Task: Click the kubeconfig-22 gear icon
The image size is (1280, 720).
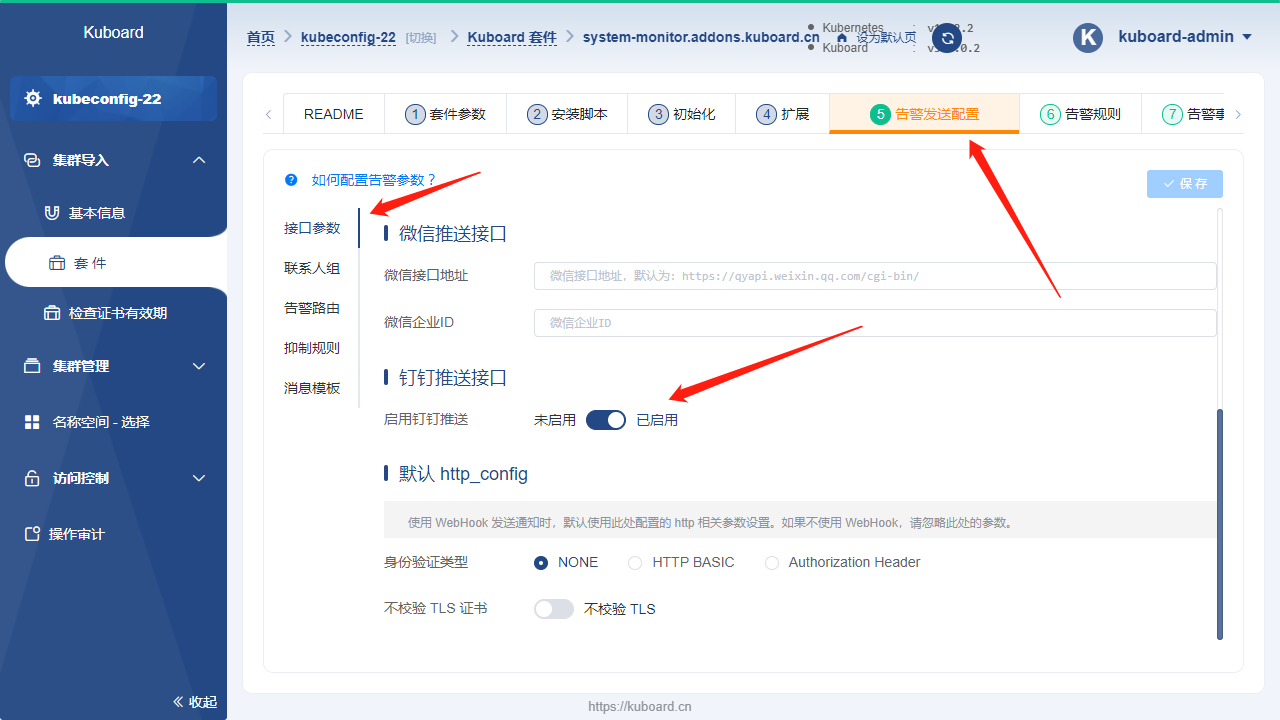Action: click(x=33, y=99)
